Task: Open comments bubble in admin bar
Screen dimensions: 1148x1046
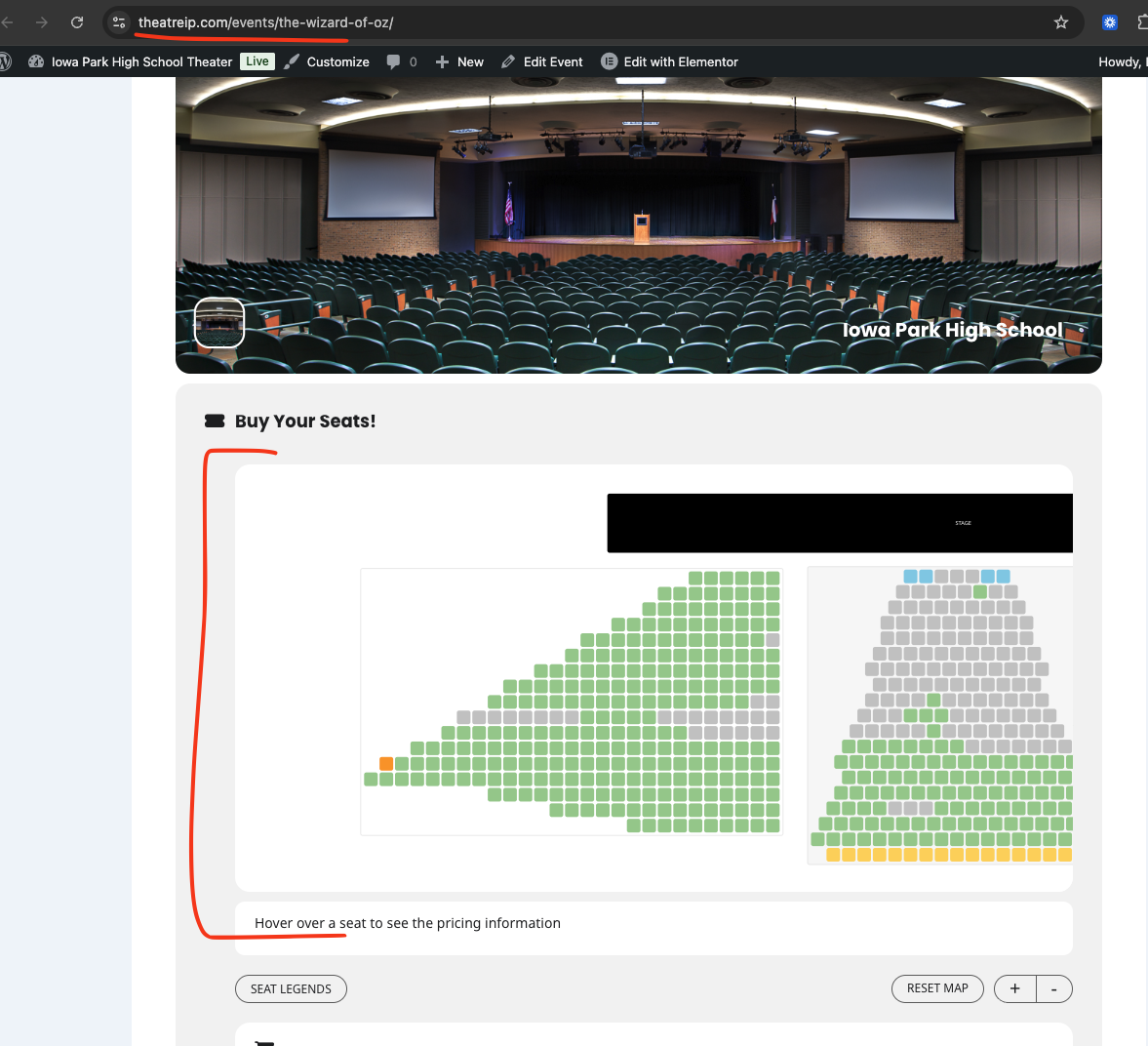Action: [x=401, y=61]
